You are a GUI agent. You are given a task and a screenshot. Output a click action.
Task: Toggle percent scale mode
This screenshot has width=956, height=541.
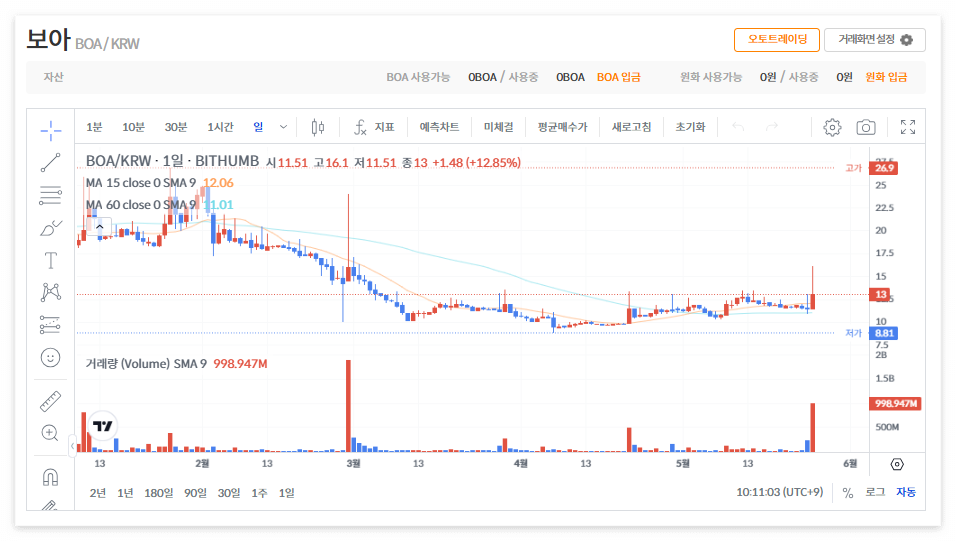click(x=847, y=493)
